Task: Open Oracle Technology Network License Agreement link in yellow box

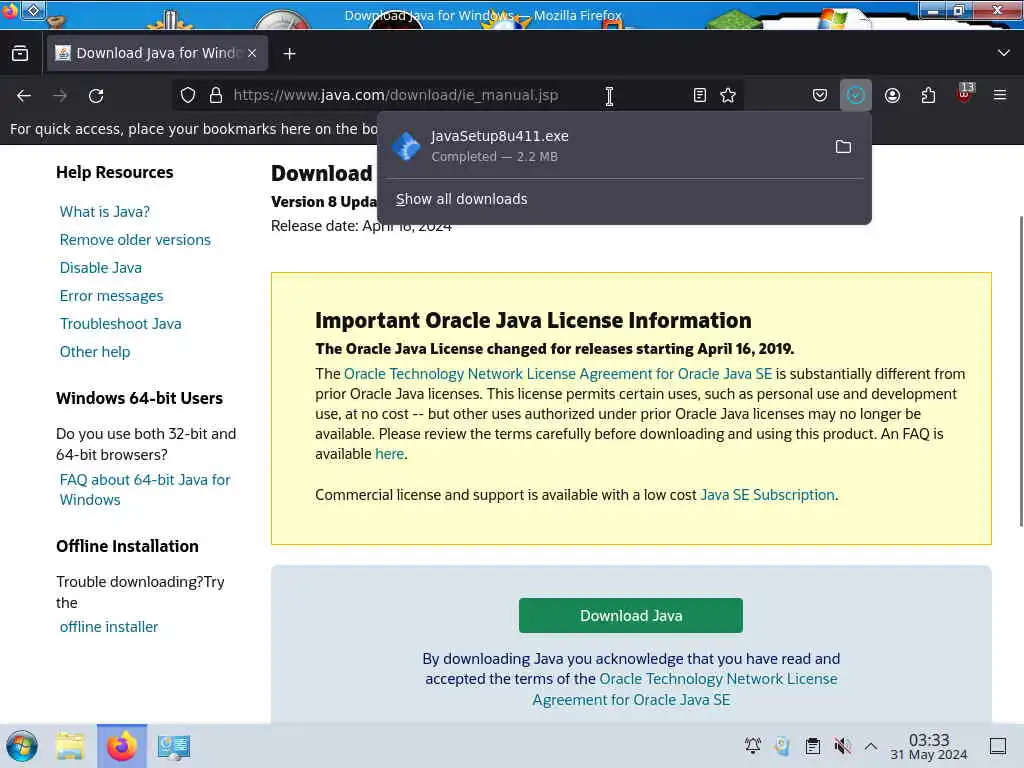Action: click(558, 374)
